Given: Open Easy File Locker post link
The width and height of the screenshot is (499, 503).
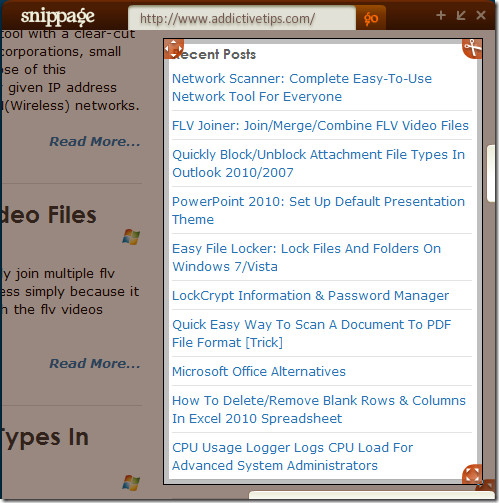Looking at the screenshot, I should (307, 258).
